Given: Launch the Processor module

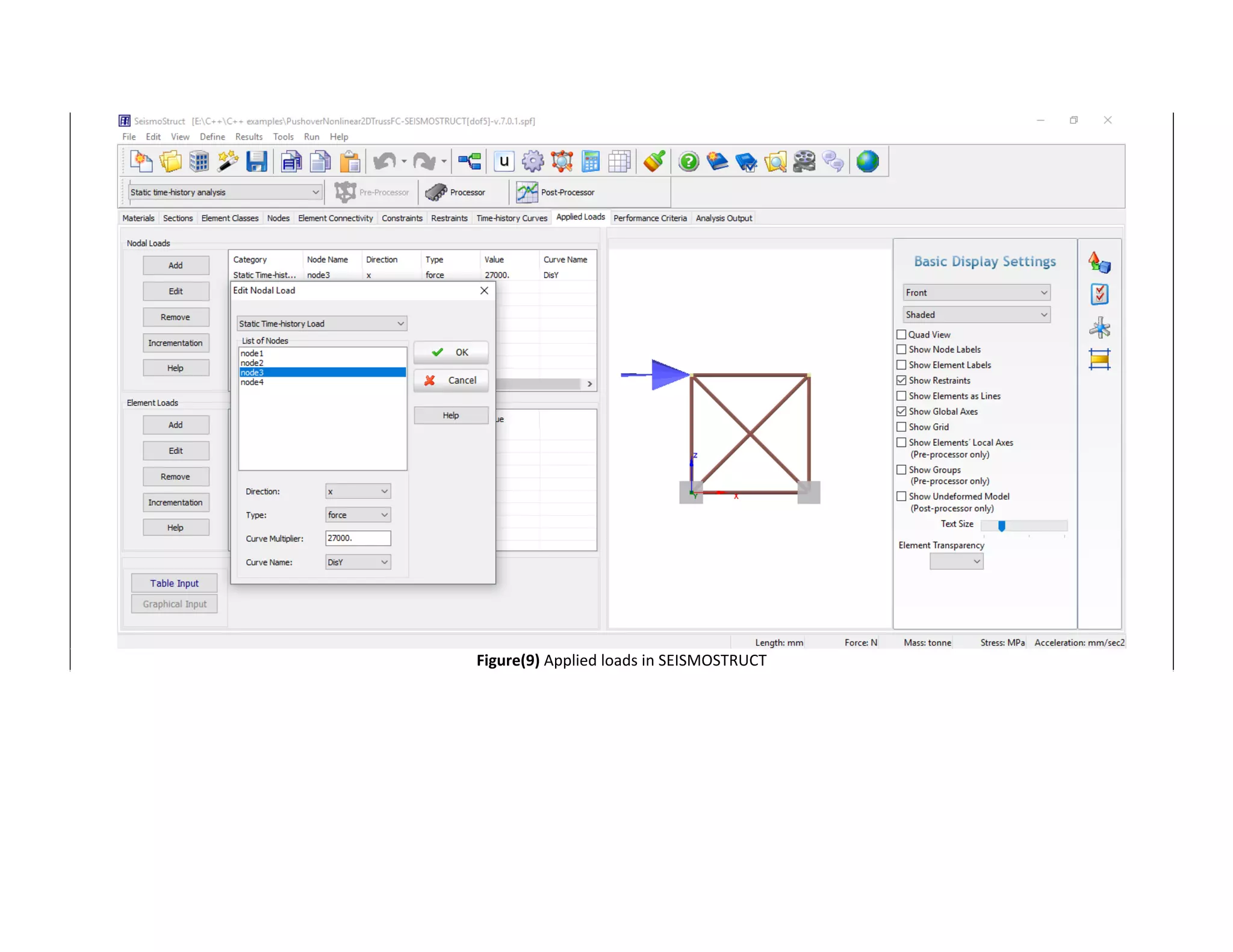Looking at the screenshot, I should click(456, 193).
